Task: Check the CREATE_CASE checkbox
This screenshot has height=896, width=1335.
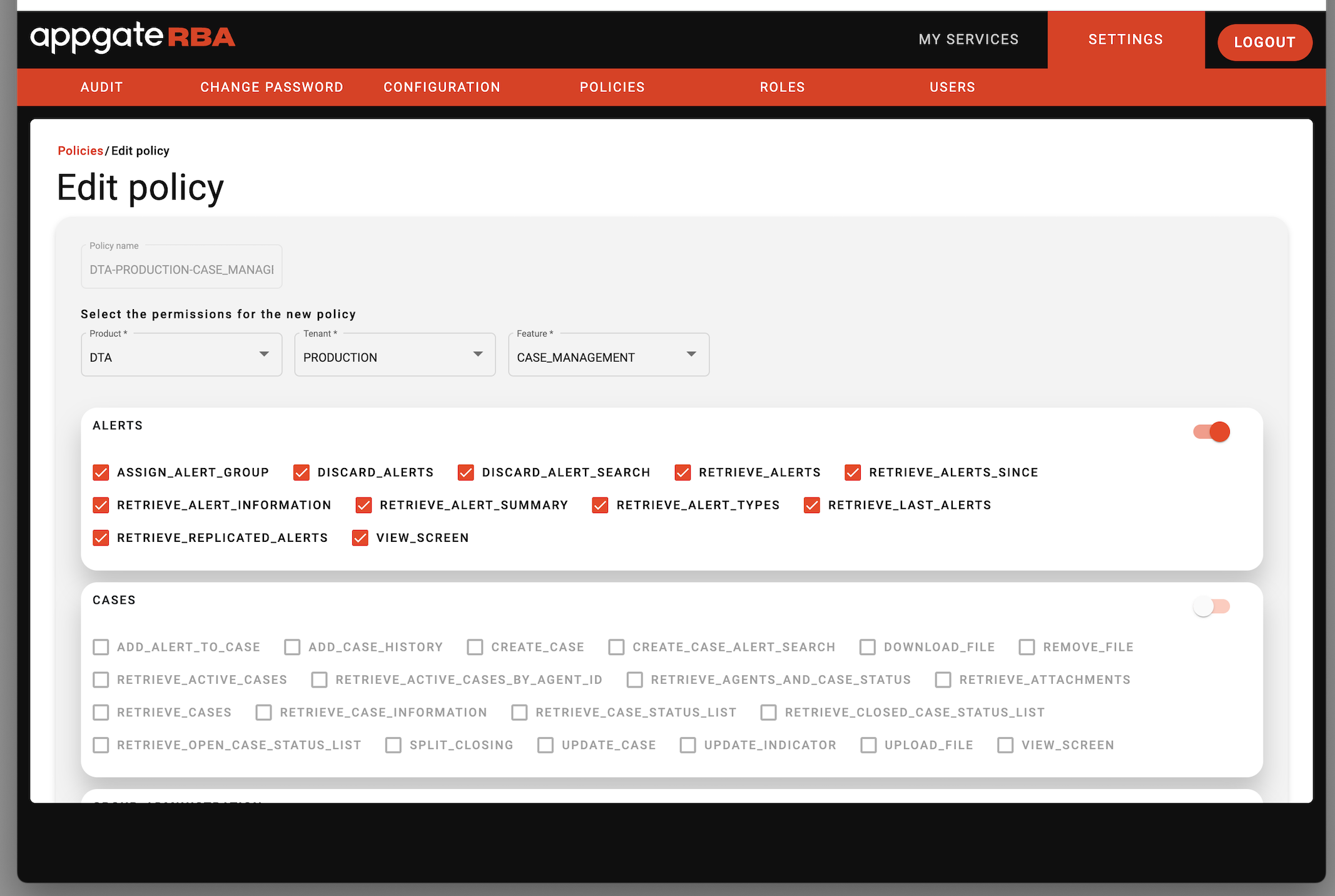Action: tap(475, 647)
